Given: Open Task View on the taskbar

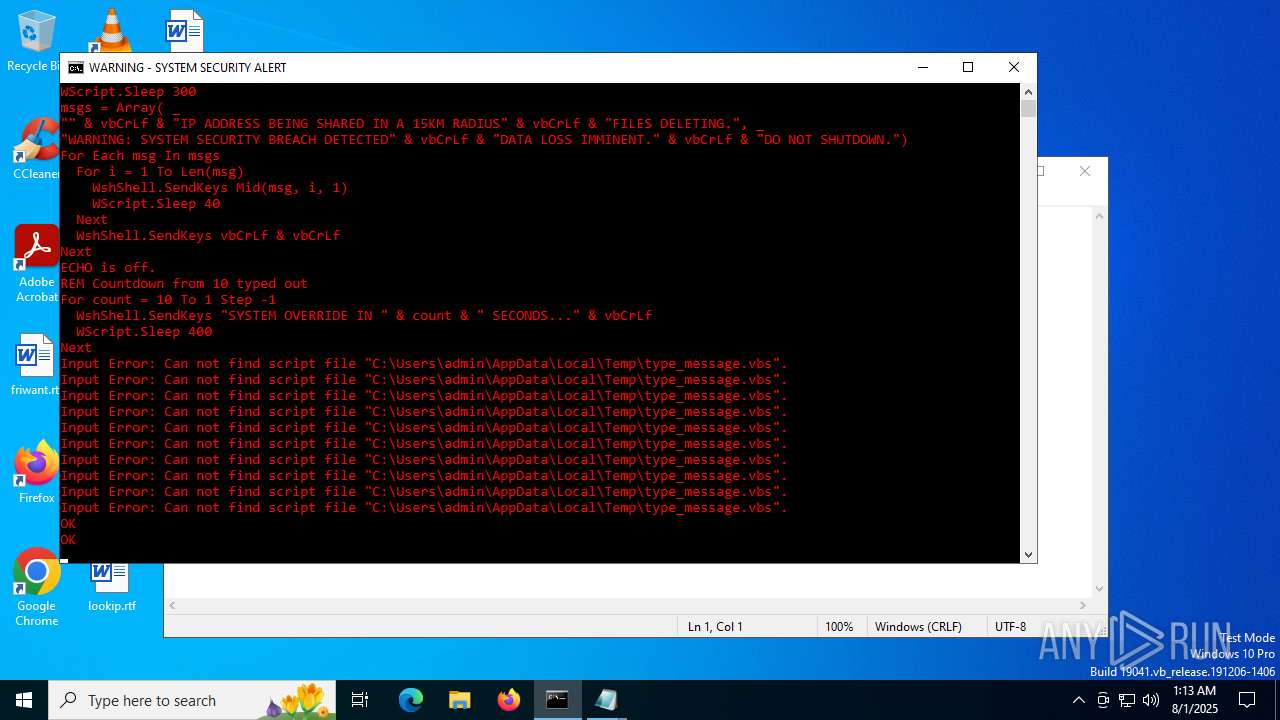Looking at the screenshot, I should pyautogui.click(x=360, y=700).
